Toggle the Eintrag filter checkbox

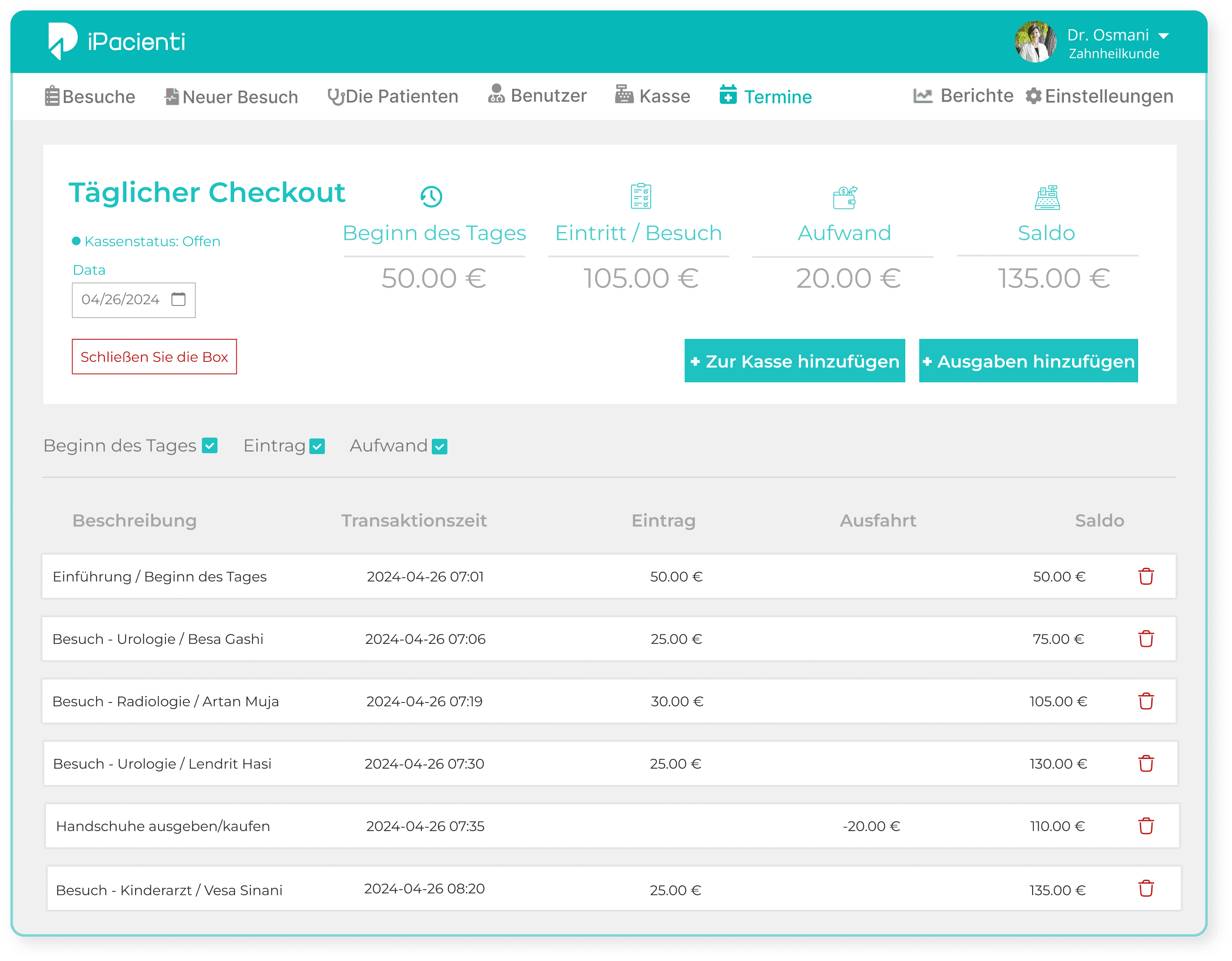[318, 446]
